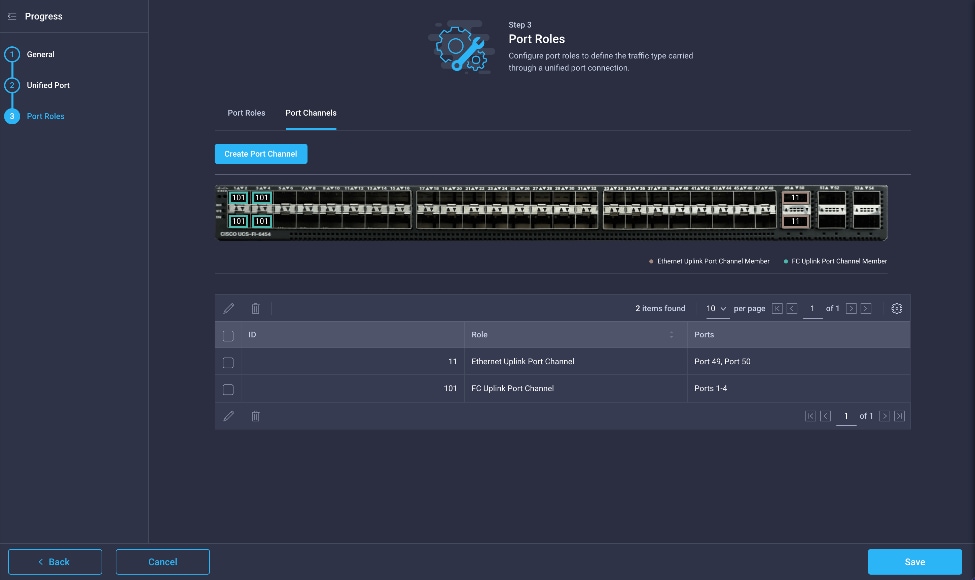The image size is (975, 580).
Task: Click delete trash icon below table
Action: click(256, 416)
